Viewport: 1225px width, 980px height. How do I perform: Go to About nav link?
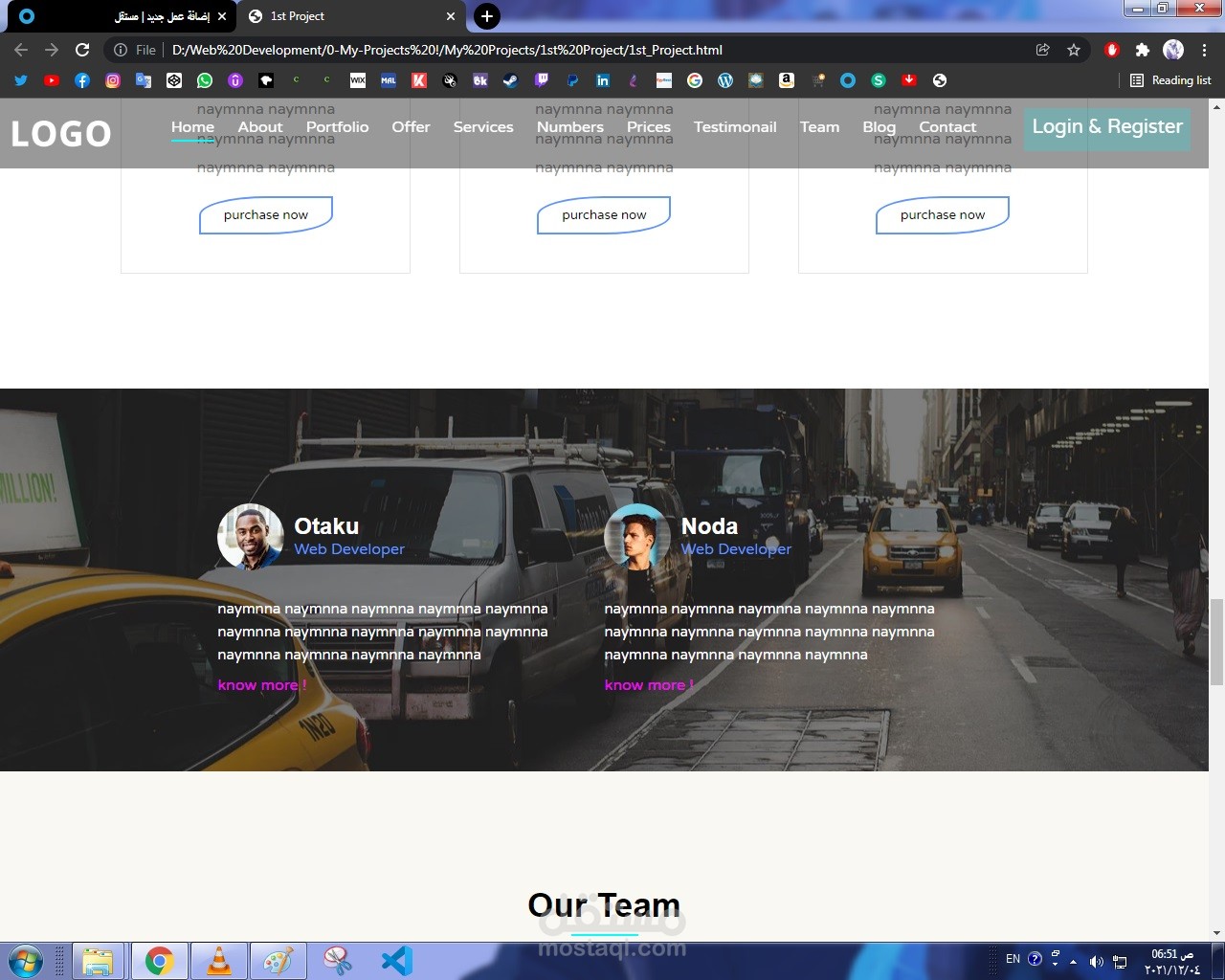click(x=260, y=126)
